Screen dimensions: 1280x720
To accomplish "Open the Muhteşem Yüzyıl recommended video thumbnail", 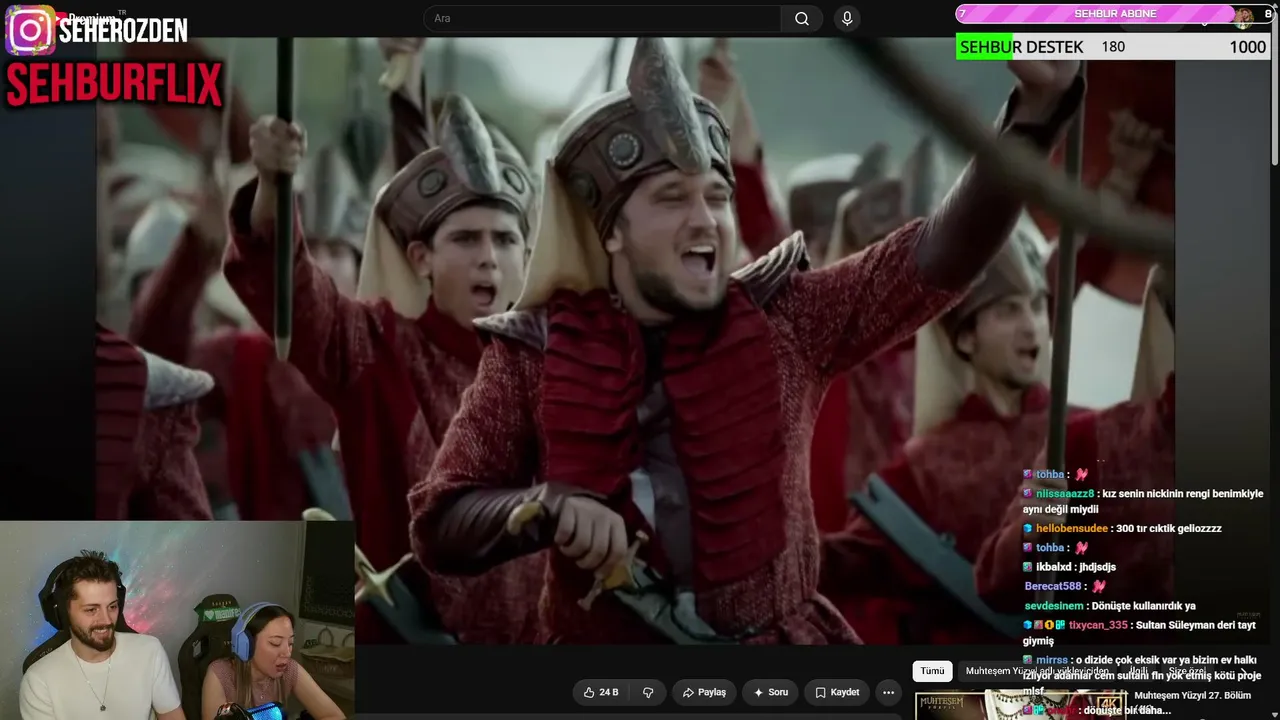I will point(1020,705).
